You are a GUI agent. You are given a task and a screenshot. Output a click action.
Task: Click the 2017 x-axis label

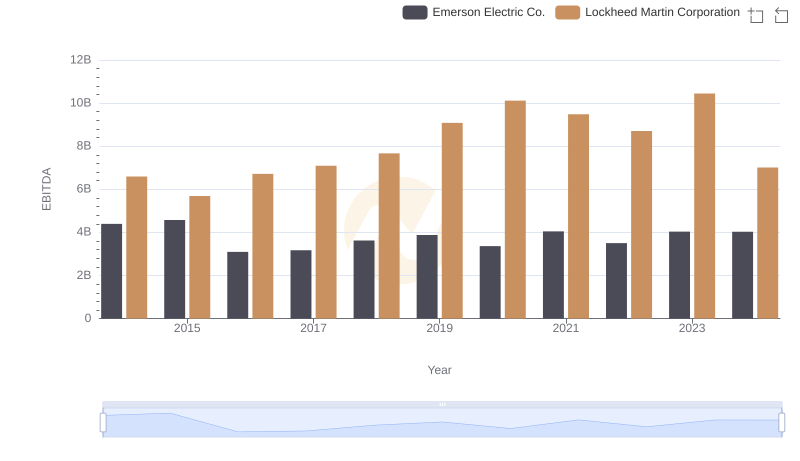coord(313,328)
